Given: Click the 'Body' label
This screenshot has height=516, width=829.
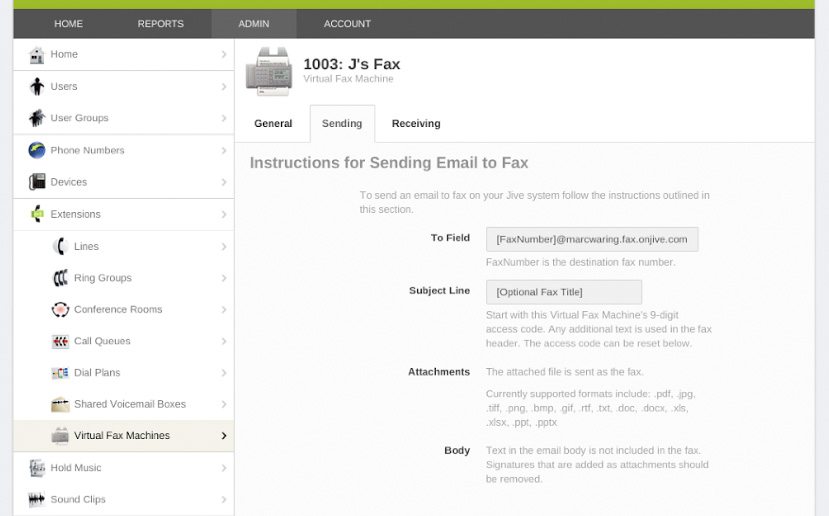Looking at the screenshot, I should click(457, 450).
